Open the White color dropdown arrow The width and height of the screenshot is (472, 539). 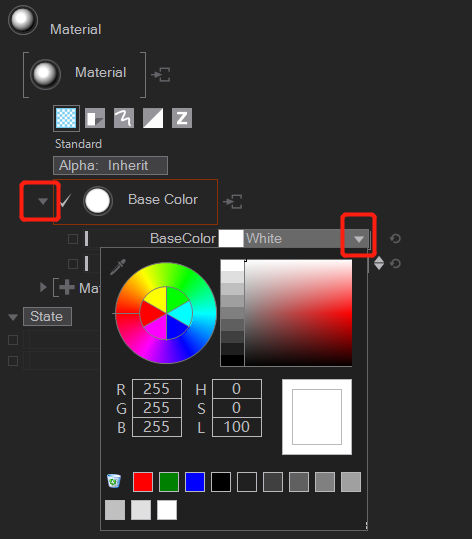click(x=359, y=239)
